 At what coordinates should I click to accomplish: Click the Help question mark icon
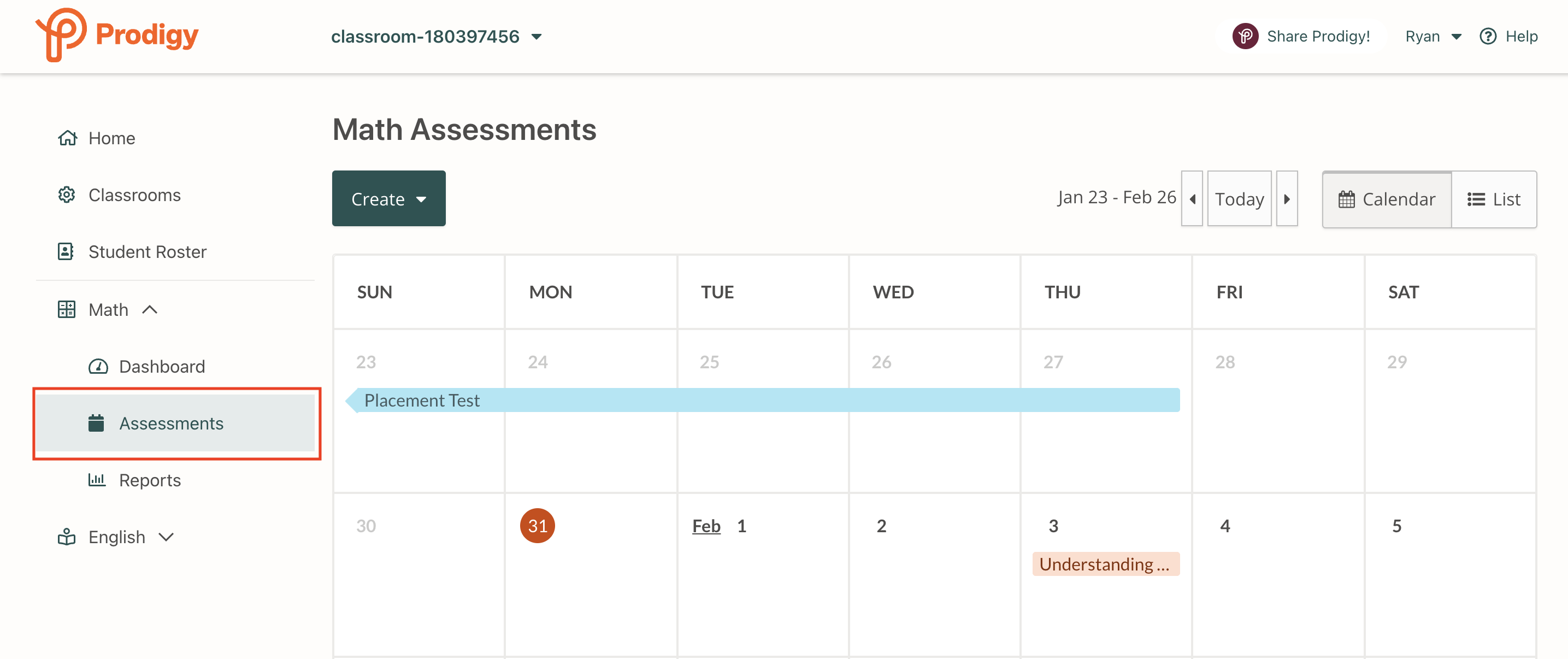pos(1489,36)
